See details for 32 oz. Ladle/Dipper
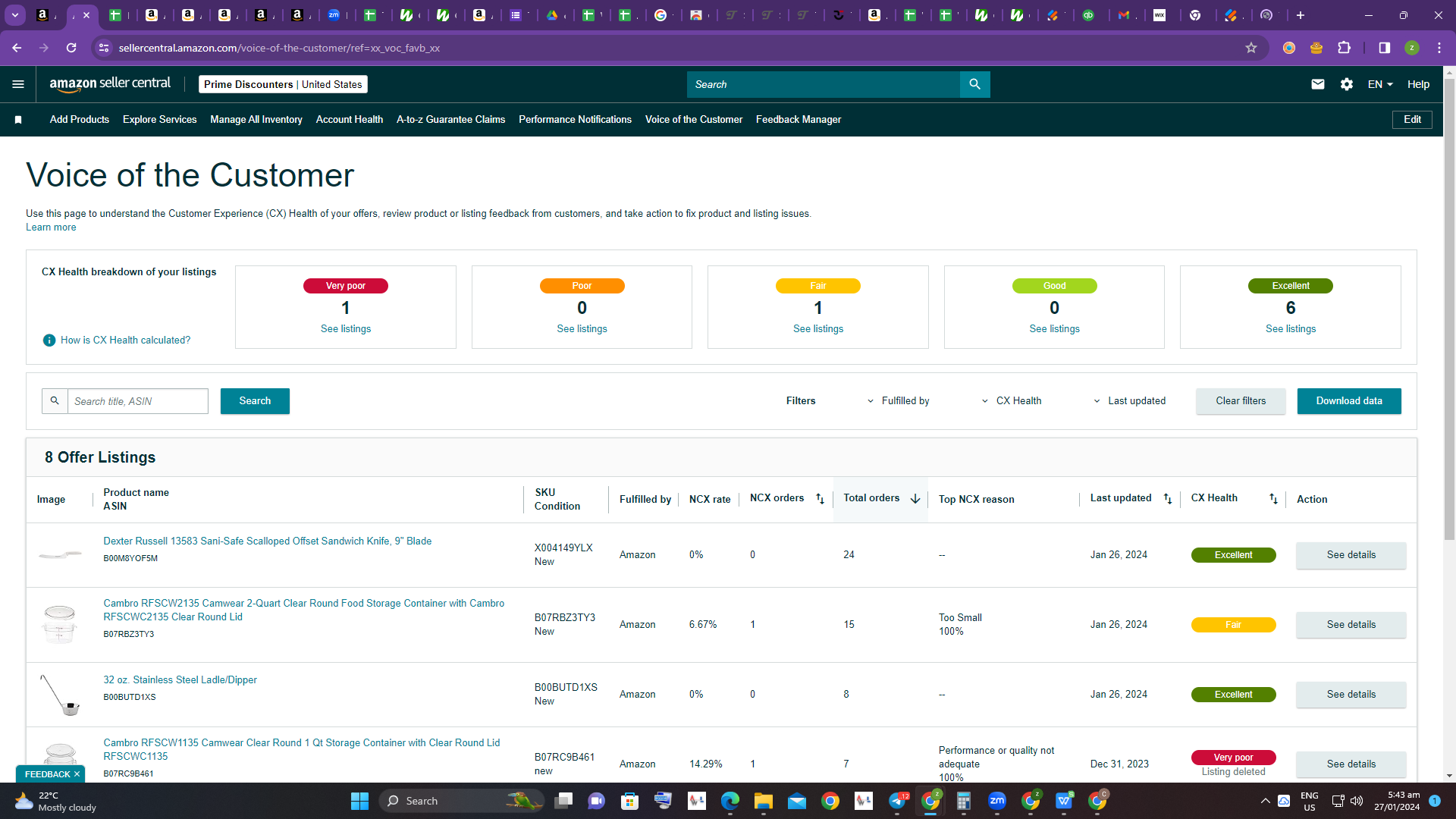Image resolution: width=1456 pixels, height=819 pixels. pos(1351,695)
